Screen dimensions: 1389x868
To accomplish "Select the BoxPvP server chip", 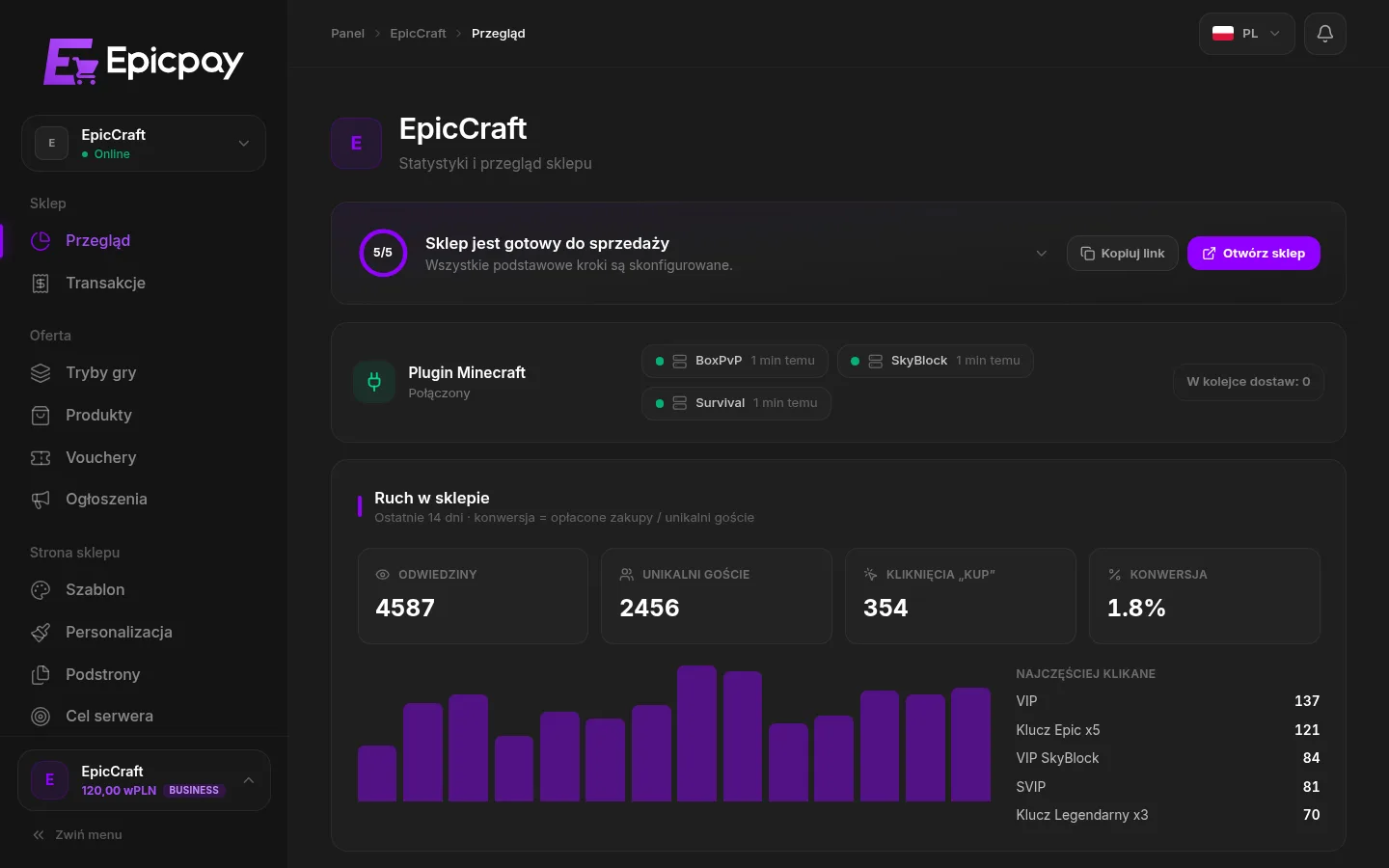I will tap(735, 361).
